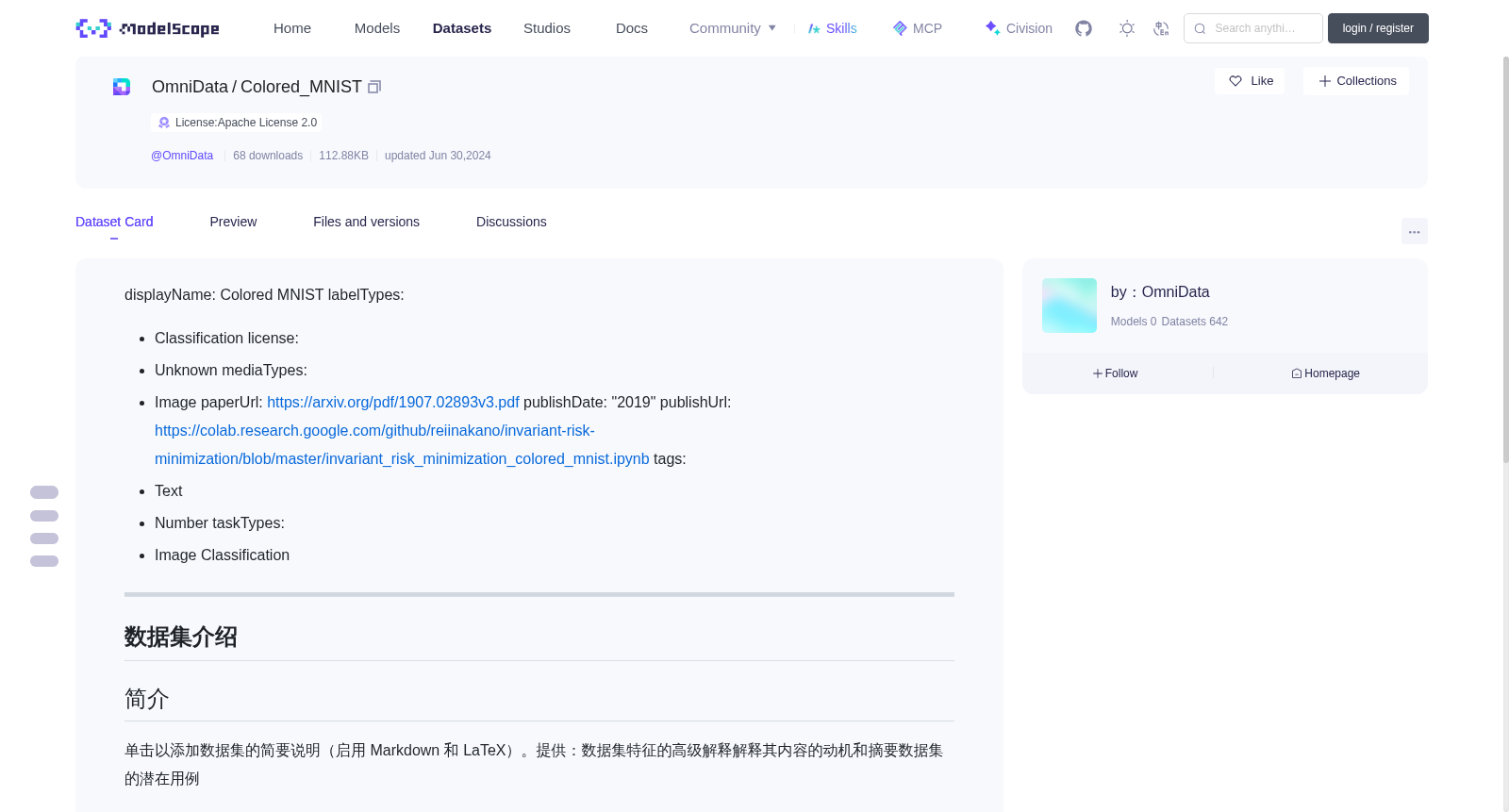Click 'Unknown mediaTypes:' list item

point(231,371)
